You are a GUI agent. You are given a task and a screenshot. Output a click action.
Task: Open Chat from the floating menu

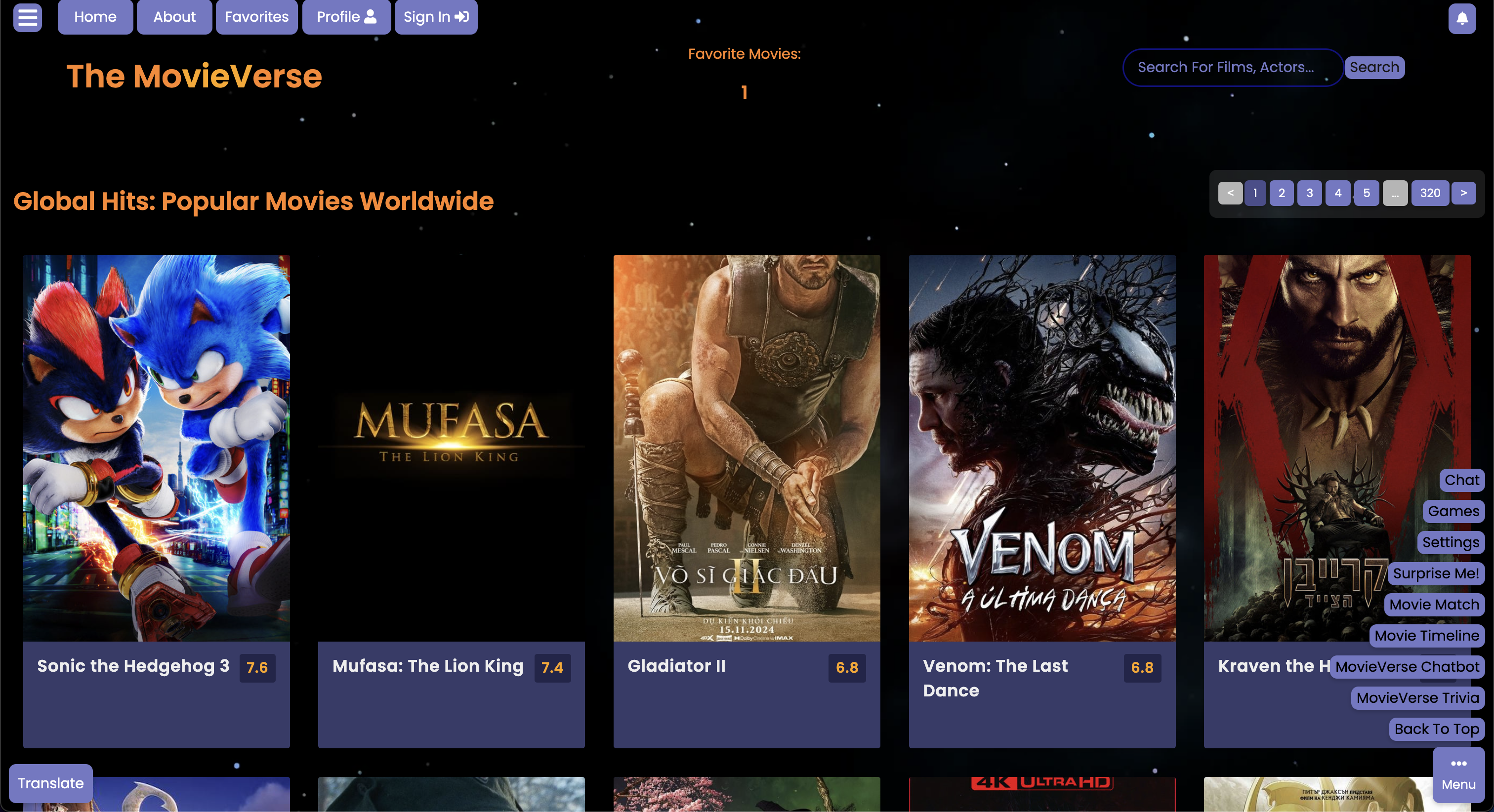1461,480
